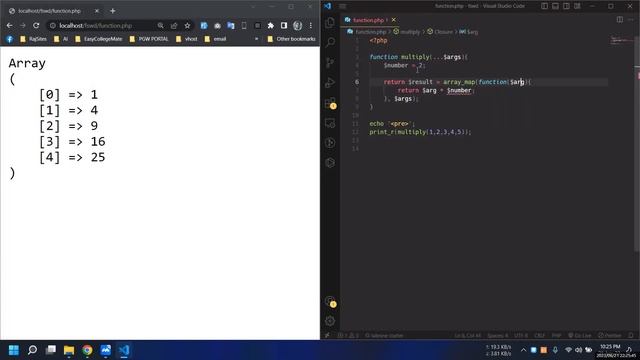Open the Remote Explorer view icon
The width and height of the screenshot is (640, 360).
tap(330, 123)
